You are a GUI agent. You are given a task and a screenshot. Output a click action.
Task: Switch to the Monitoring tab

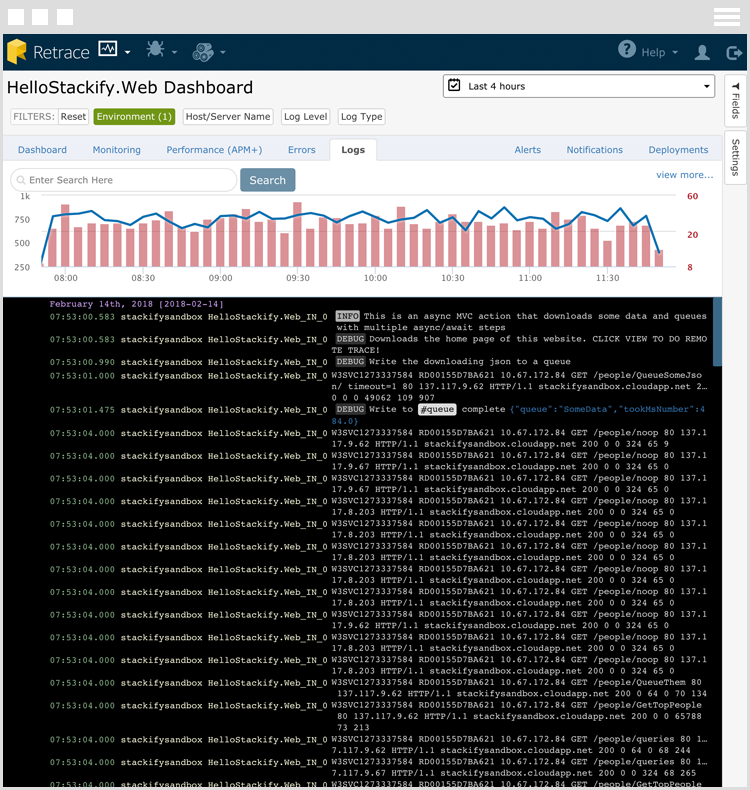pyautogui.click(x=116, y=150)
